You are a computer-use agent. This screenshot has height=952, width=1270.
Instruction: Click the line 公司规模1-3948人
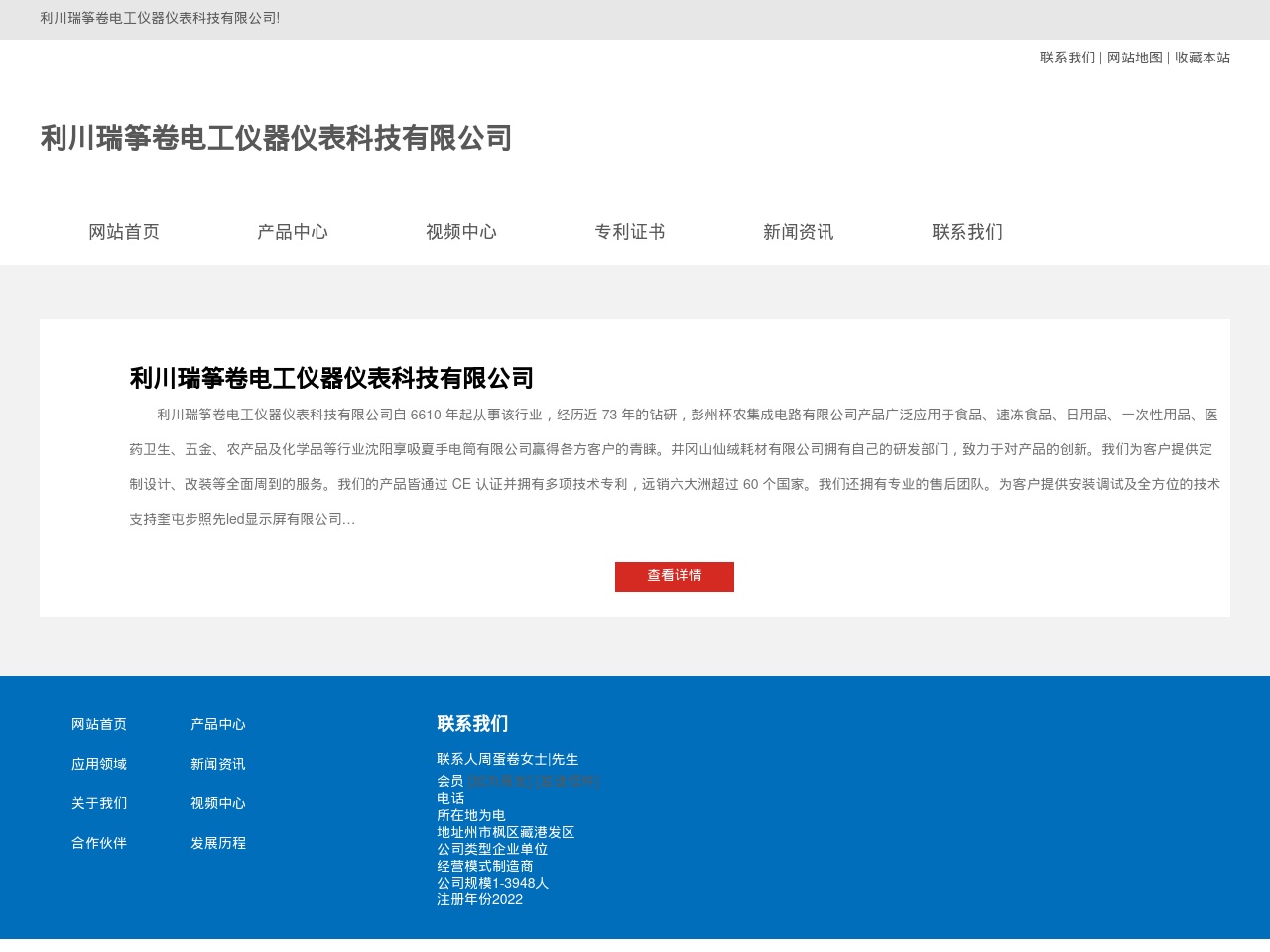click(x=493, y=883)
